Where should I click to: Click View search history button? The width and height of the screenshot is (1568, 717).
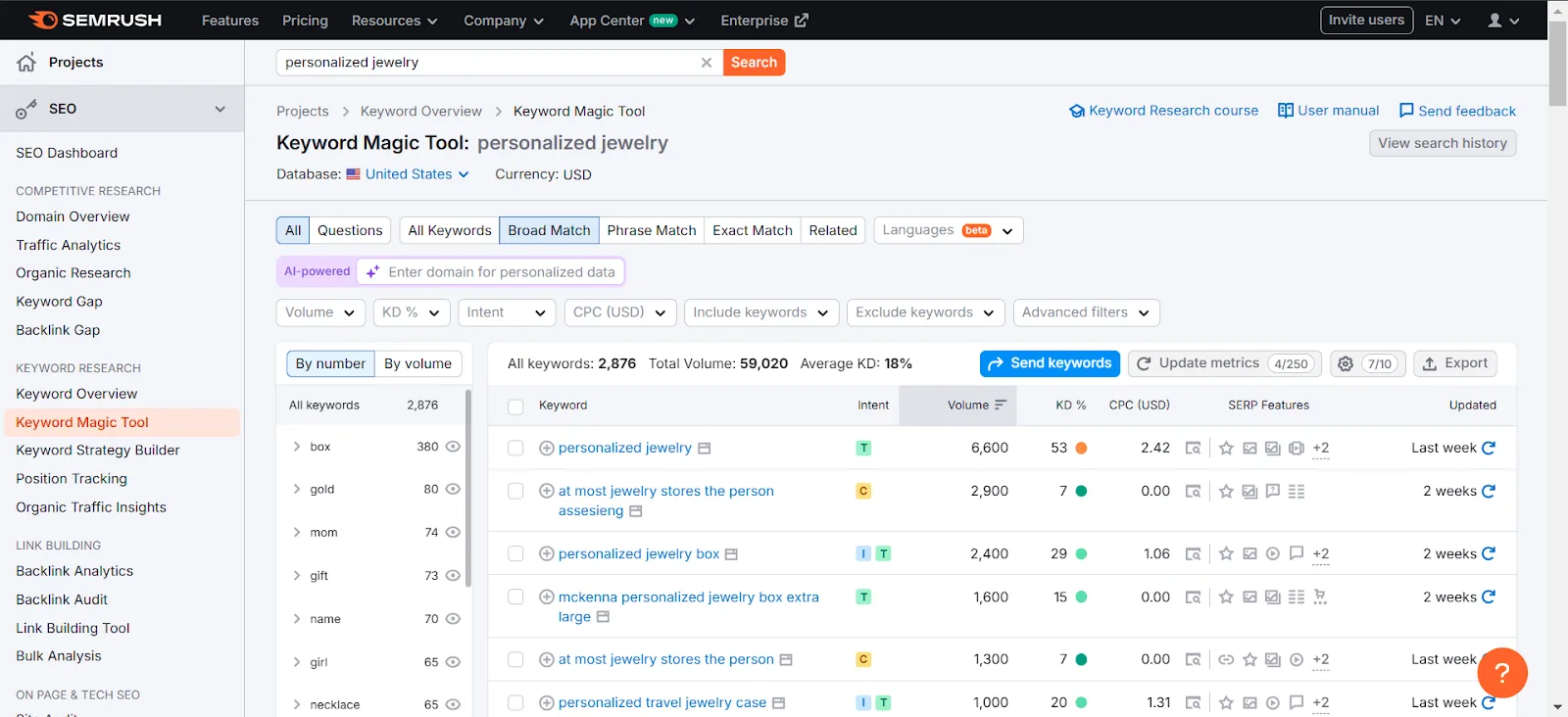tap(1443, 143)
